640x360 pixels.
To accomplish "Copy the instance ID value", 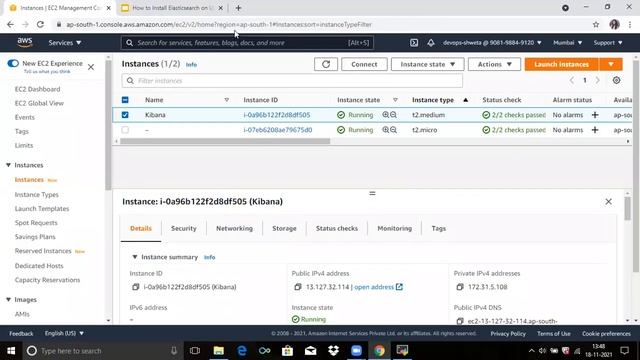I will (x=136, y=287).
